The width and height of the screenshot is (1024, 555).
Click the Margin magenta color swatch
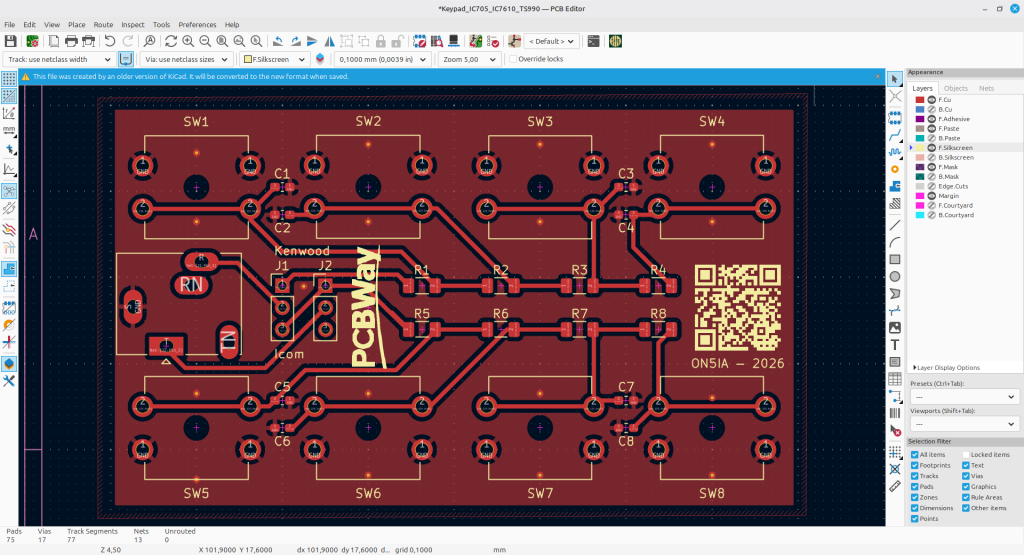pyautogui.click(x=920, y=196)
